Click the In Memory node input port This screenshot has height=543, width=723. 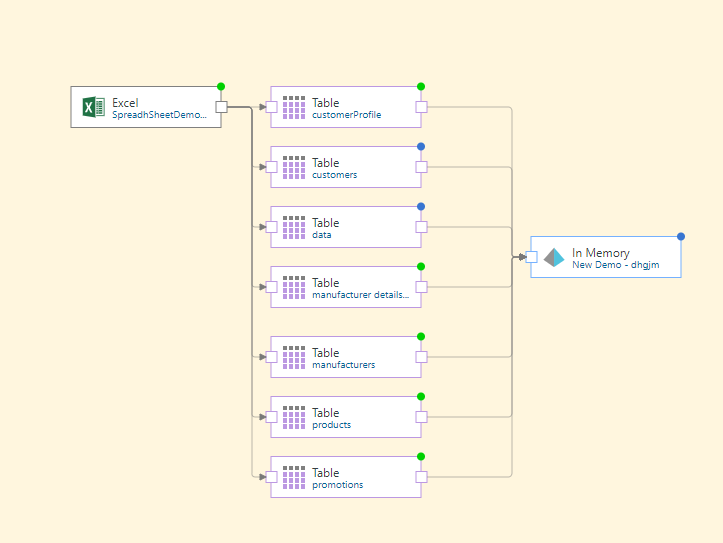(531, 257)
